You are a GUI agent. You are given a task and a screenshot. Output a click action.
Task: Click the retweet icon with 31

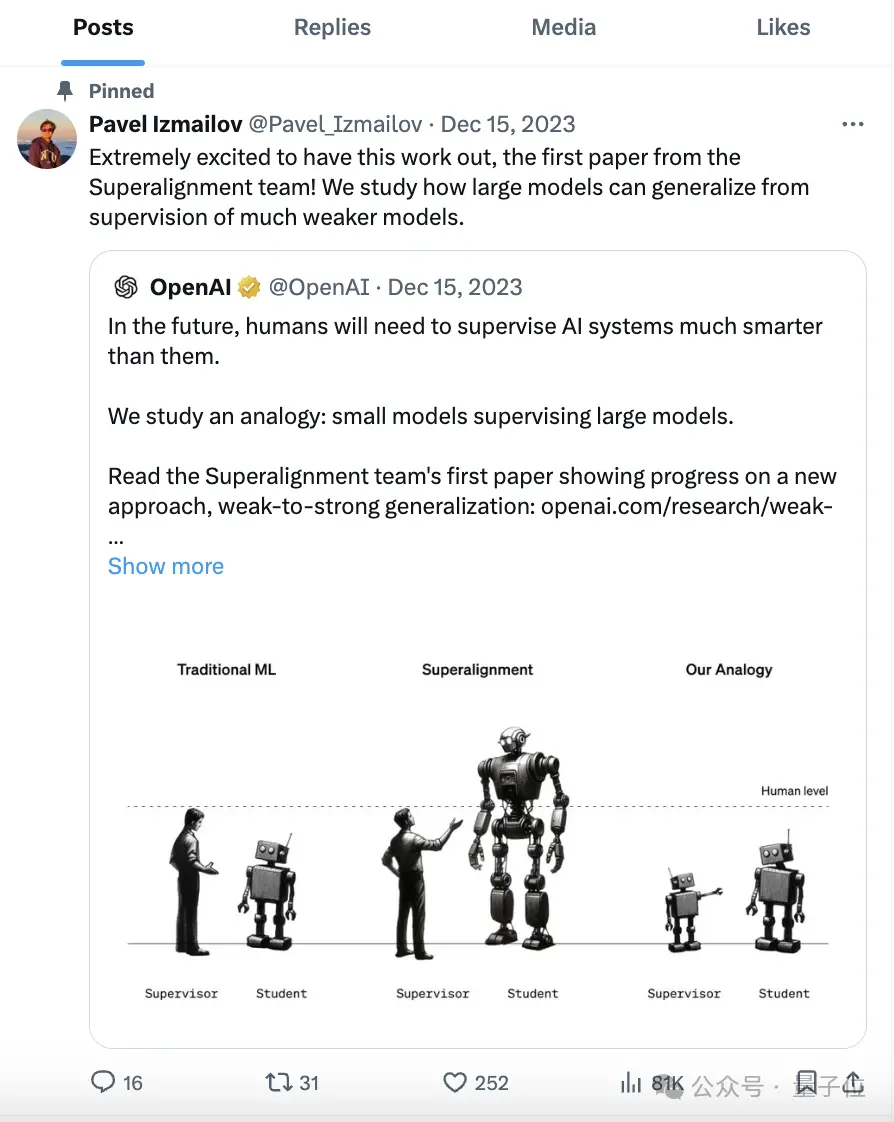pyautogui.click(x=278, y=1082)
